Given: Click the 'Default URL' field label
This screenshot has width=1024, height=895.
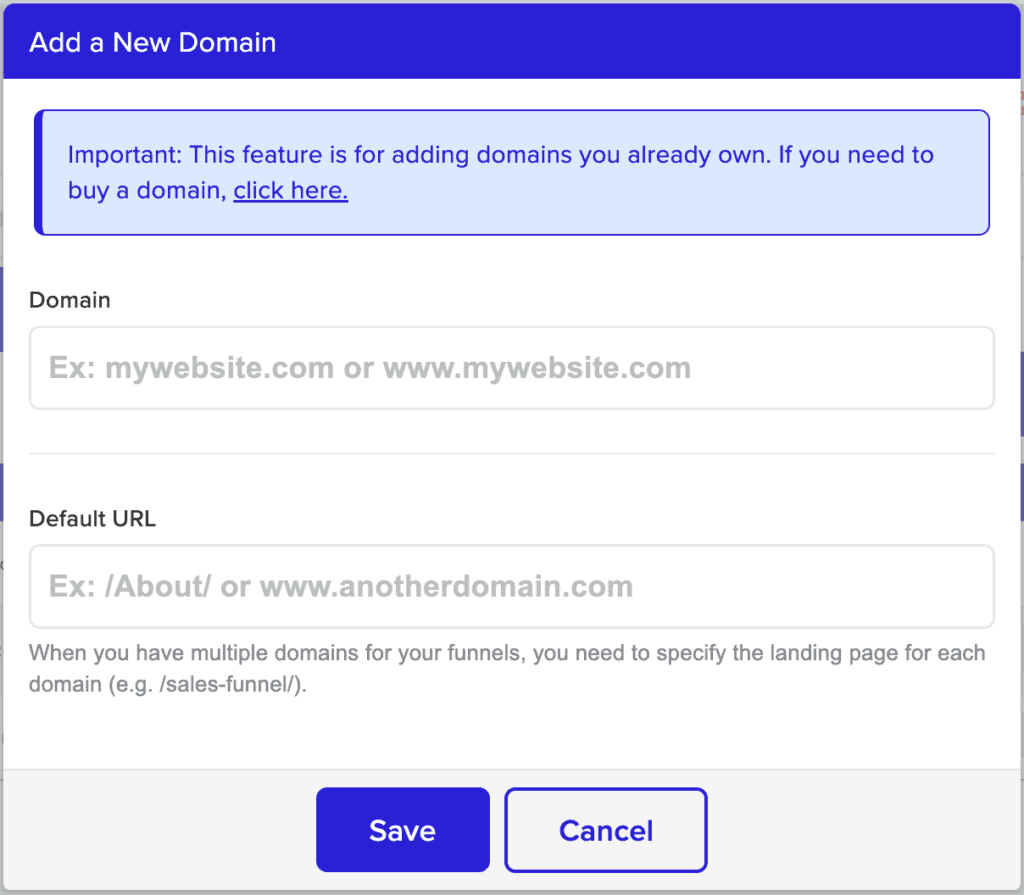Looking at the screenshot, I should point(92,518).
